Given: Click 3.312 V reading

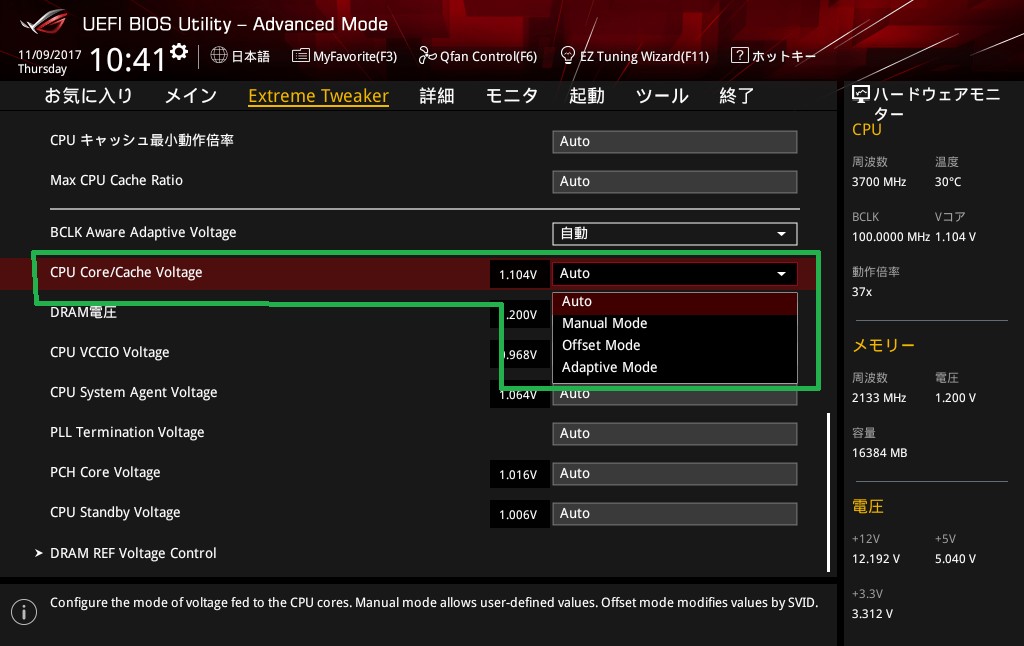Looking at the screenshot, I should point(872,614).
